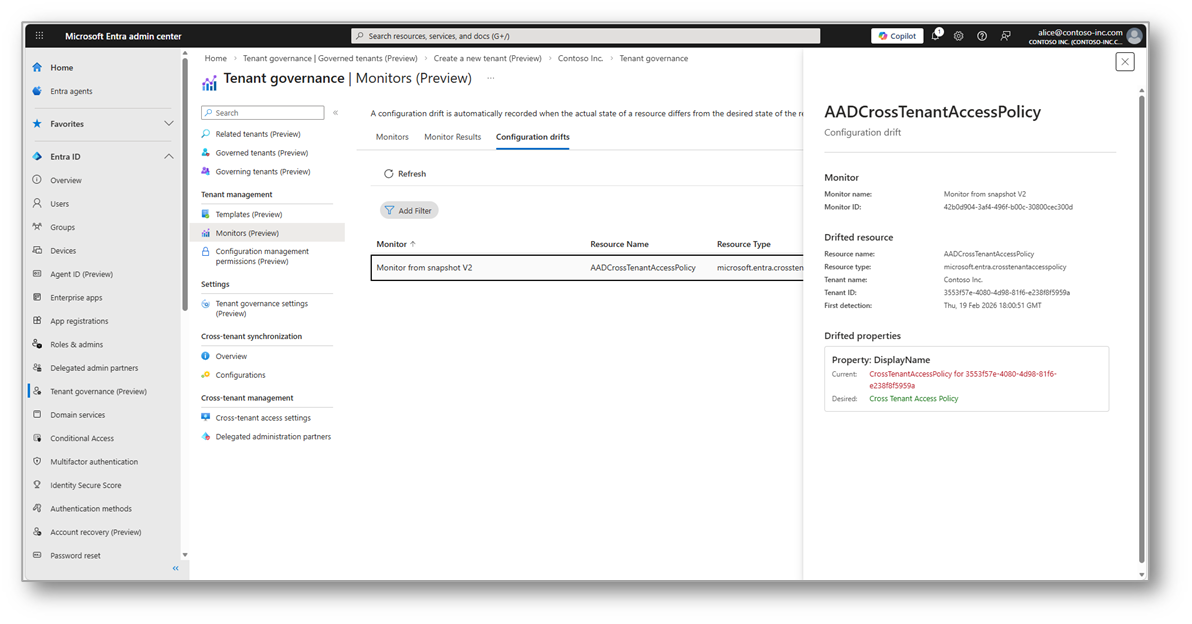Image resolution: width=1192 pixels, height=624 pixels.
Task: Open Roles & admins navigation item
Action: [x=76, y=344]
